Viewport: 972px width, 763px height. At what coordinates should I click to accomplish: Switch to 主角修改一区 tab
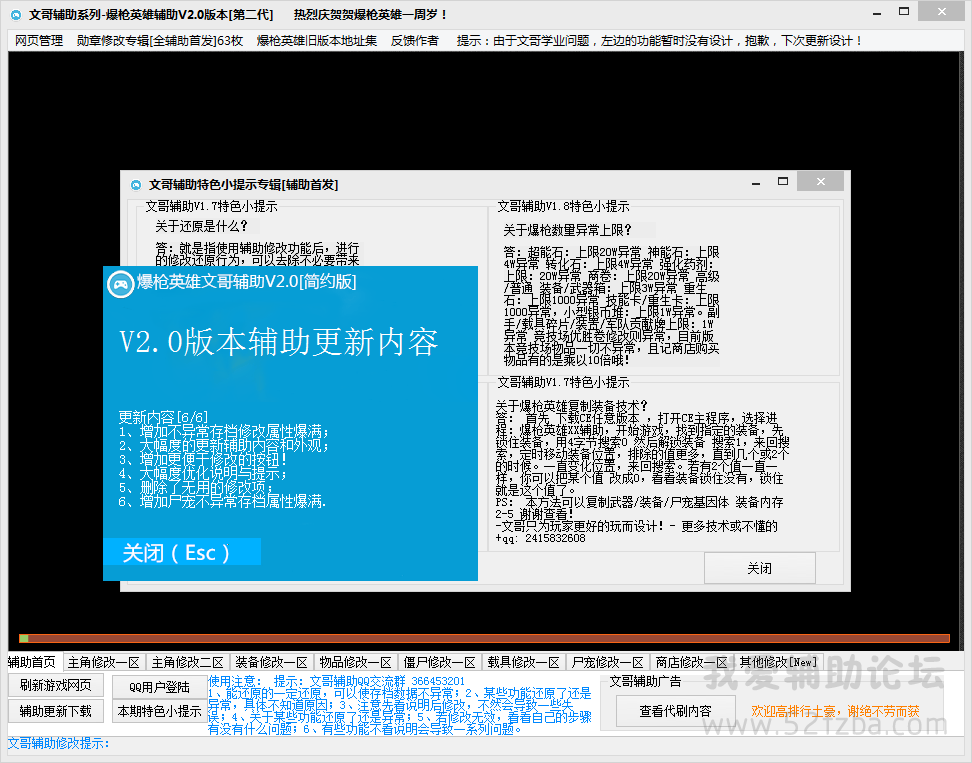coord(104,663)
